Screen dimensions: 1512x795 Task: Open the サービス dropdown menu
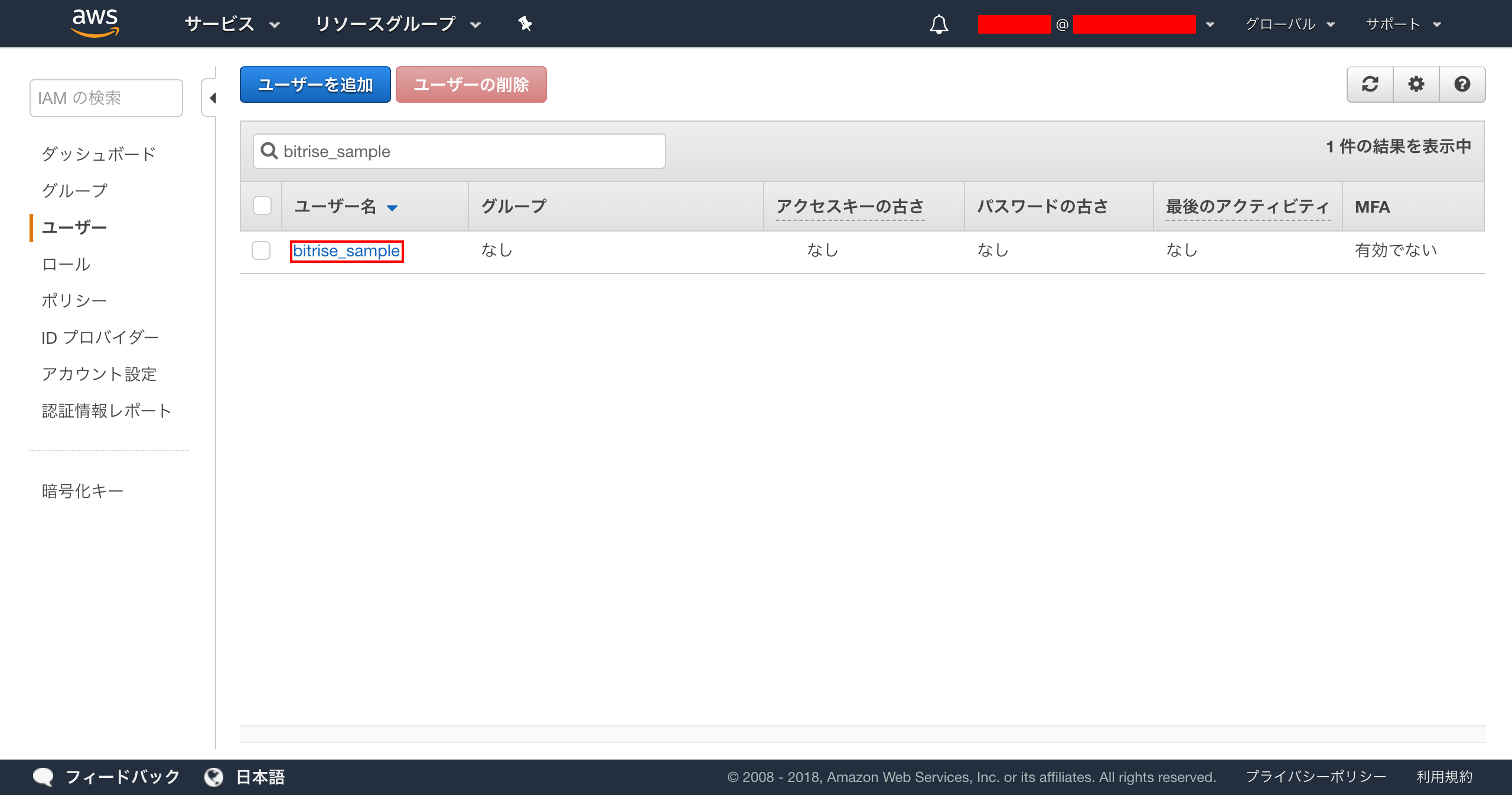coord(232,24)
